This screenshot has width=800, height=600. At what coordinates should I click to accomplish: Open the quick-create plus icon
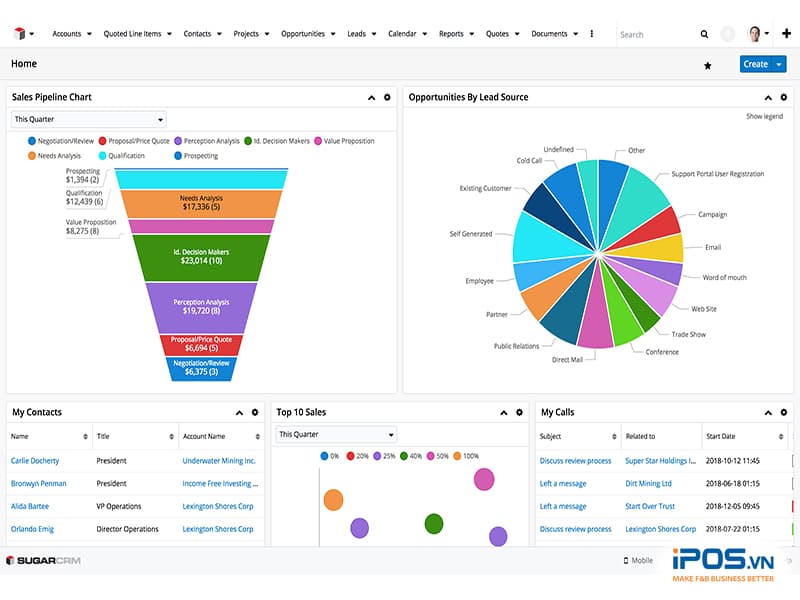tap(787, 33)
